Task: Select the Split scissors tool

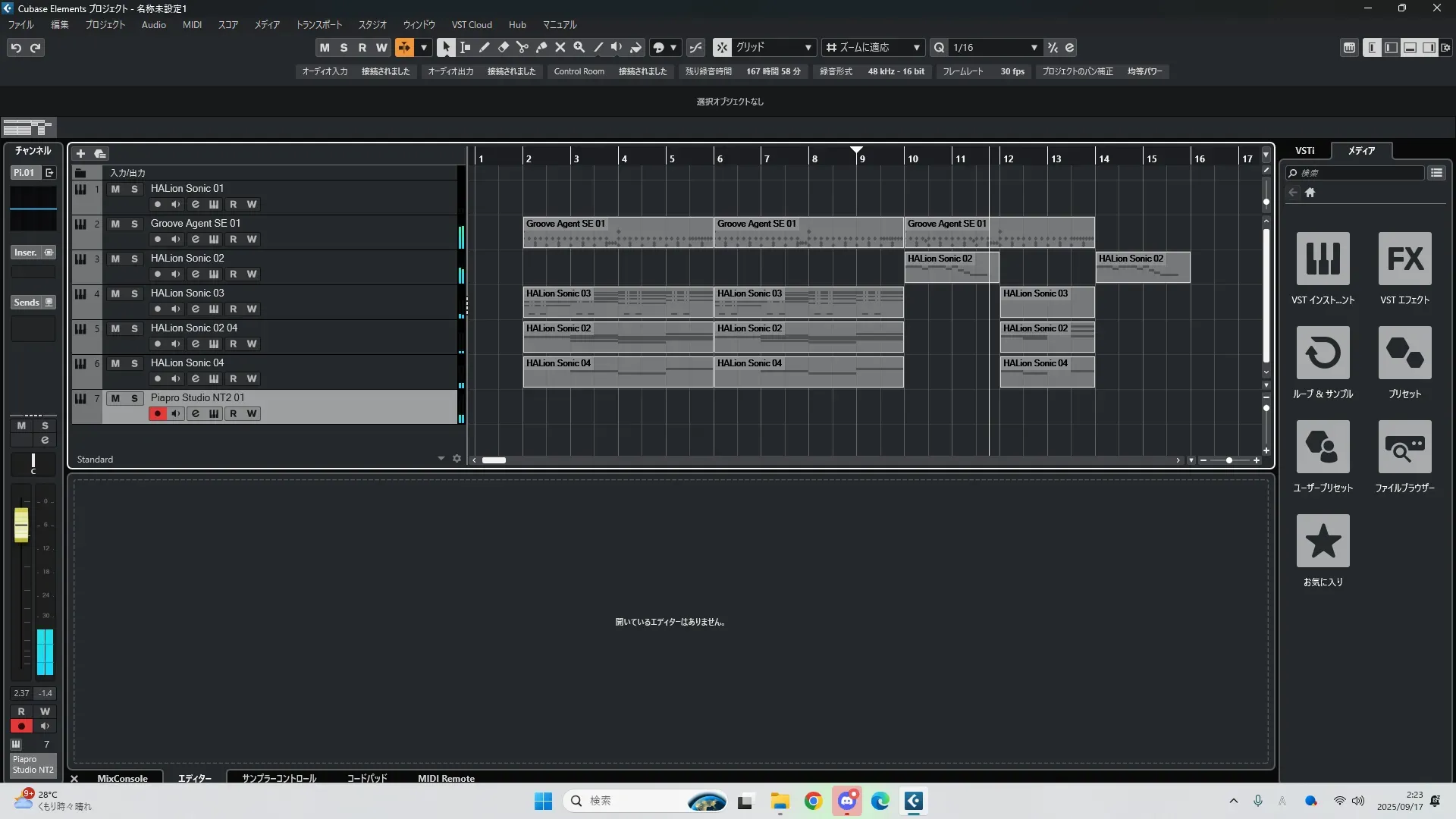Action: 522,47
